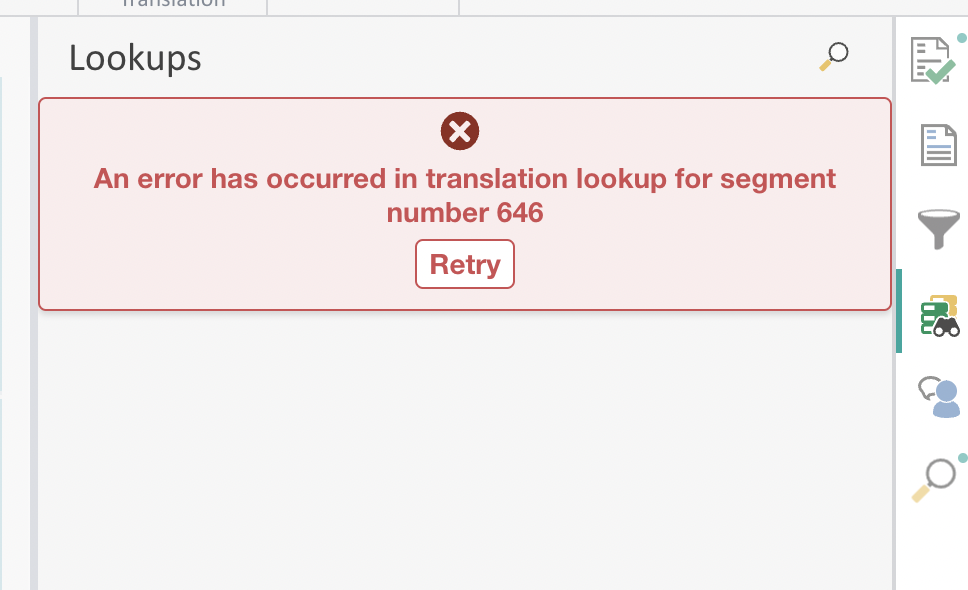Select the filter tool in the right sidebar
968x590 pixels.
938,228
